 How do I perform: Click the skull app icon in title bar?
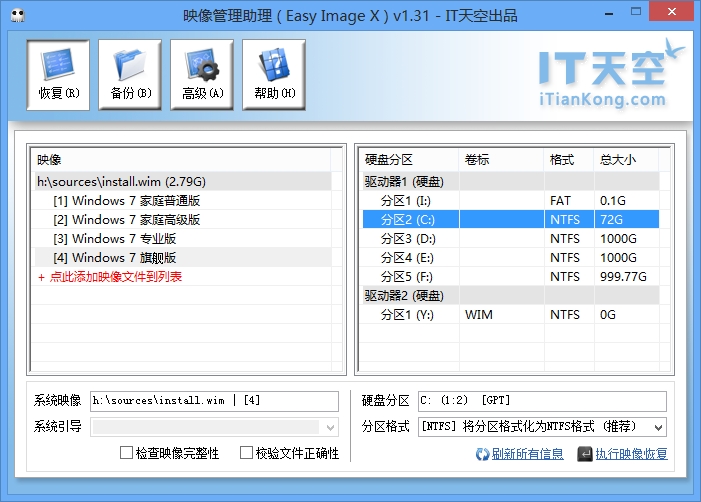18,16
